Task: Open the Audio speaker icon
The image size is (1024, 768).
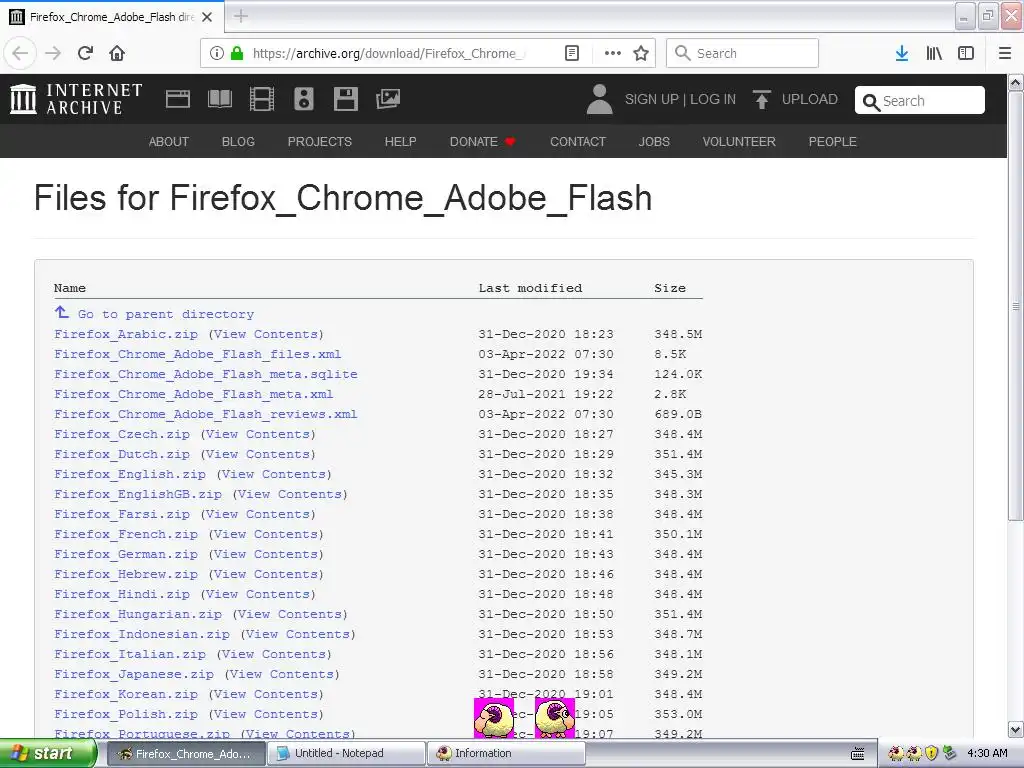Action: tap(304, 99)
